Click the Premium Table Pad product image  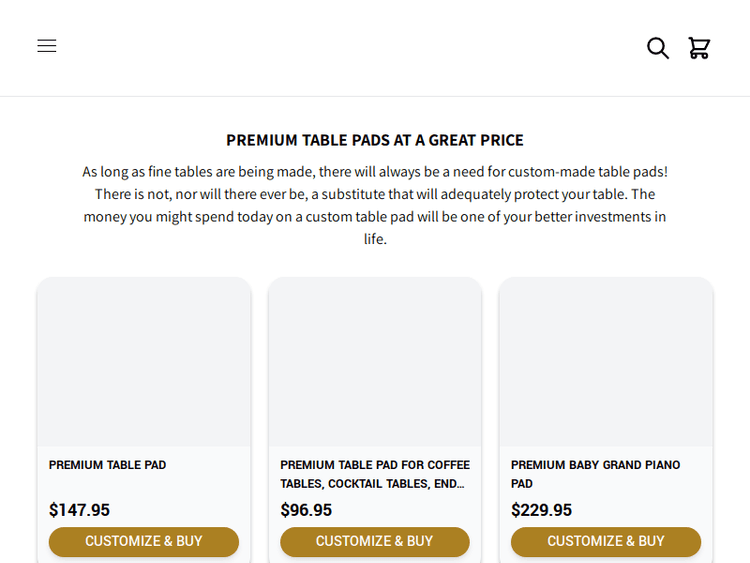(x=144, y=362)
